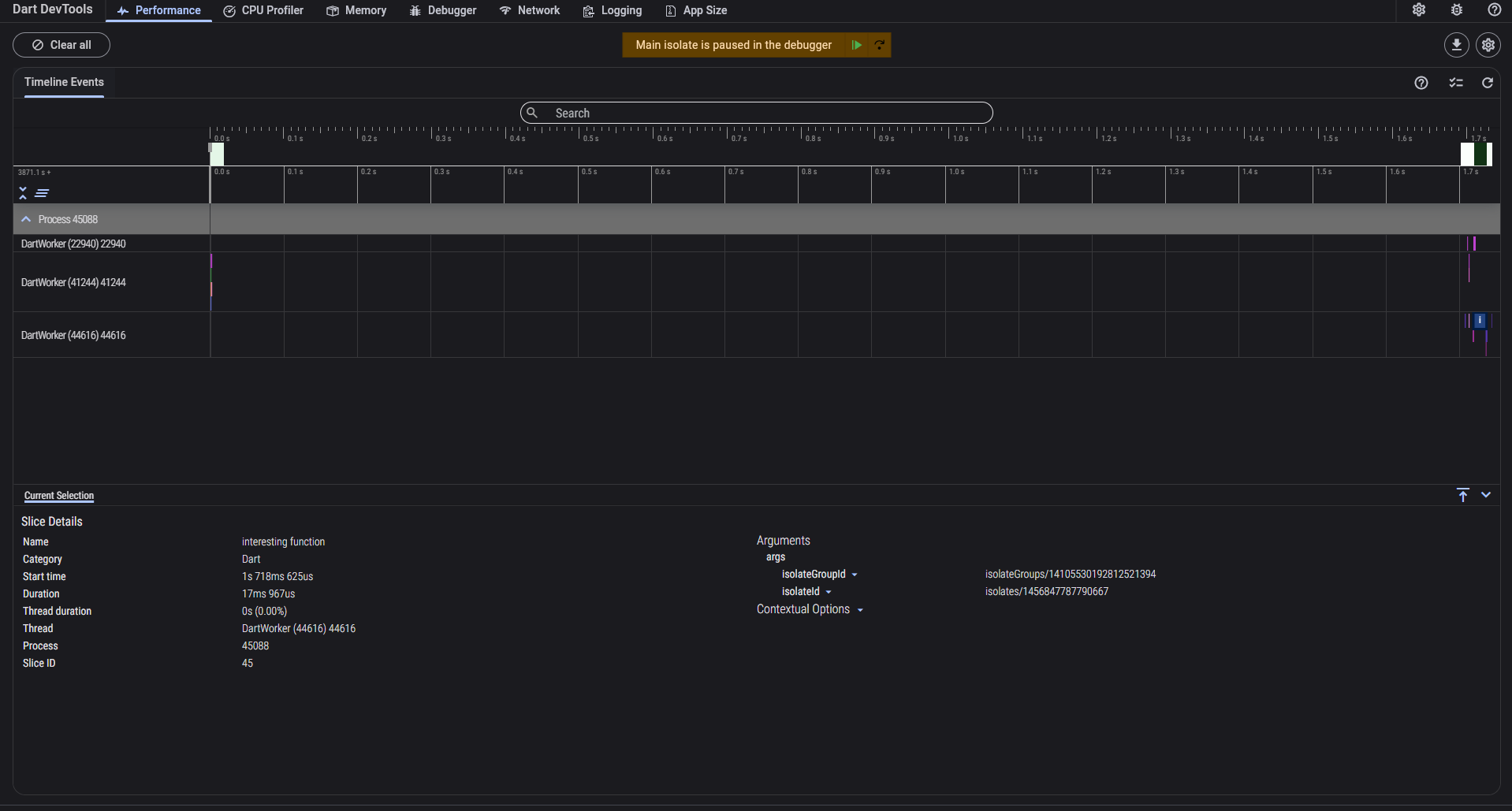Open the Memory tab
This screenshot has width=1512, height=811.
point(356,10)
